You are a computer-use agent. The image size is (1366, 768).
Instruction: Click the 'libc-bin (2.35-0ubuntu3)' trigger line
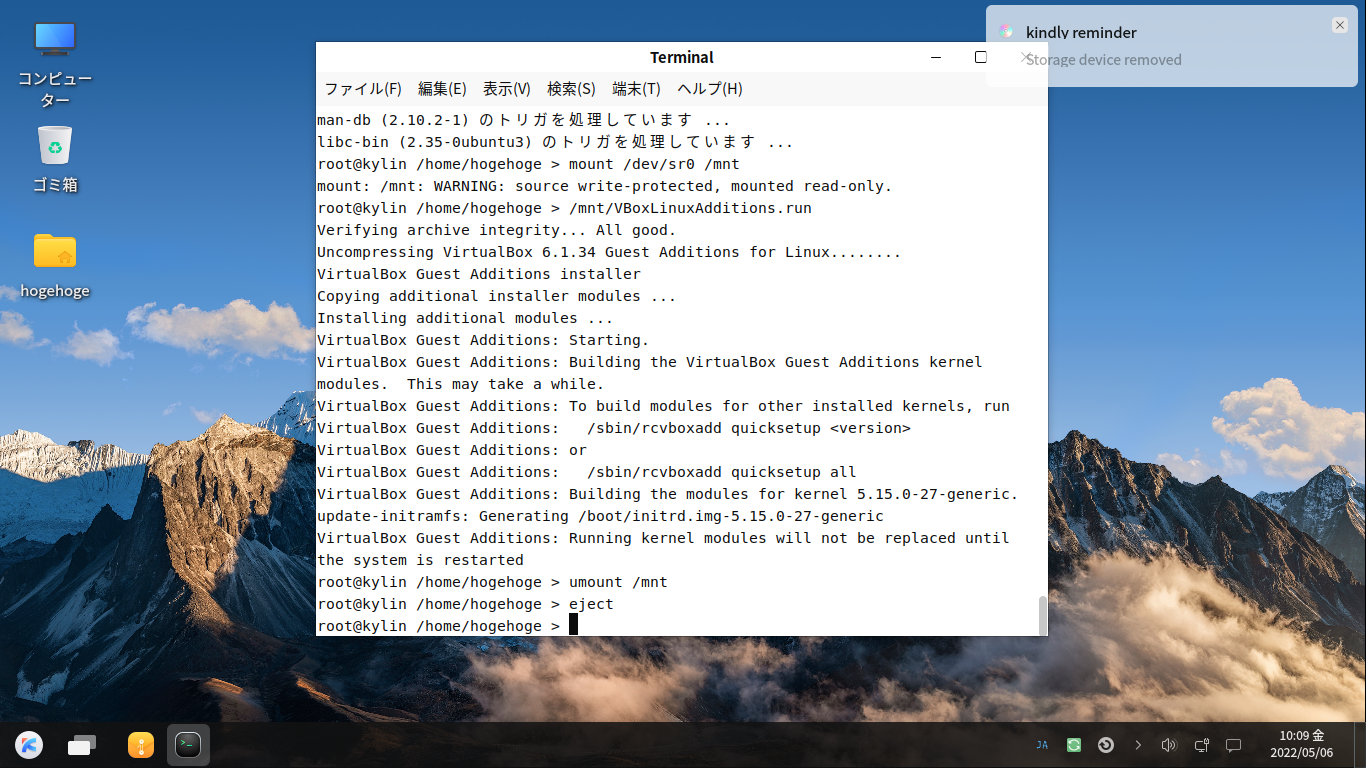(x=555, y=142)
